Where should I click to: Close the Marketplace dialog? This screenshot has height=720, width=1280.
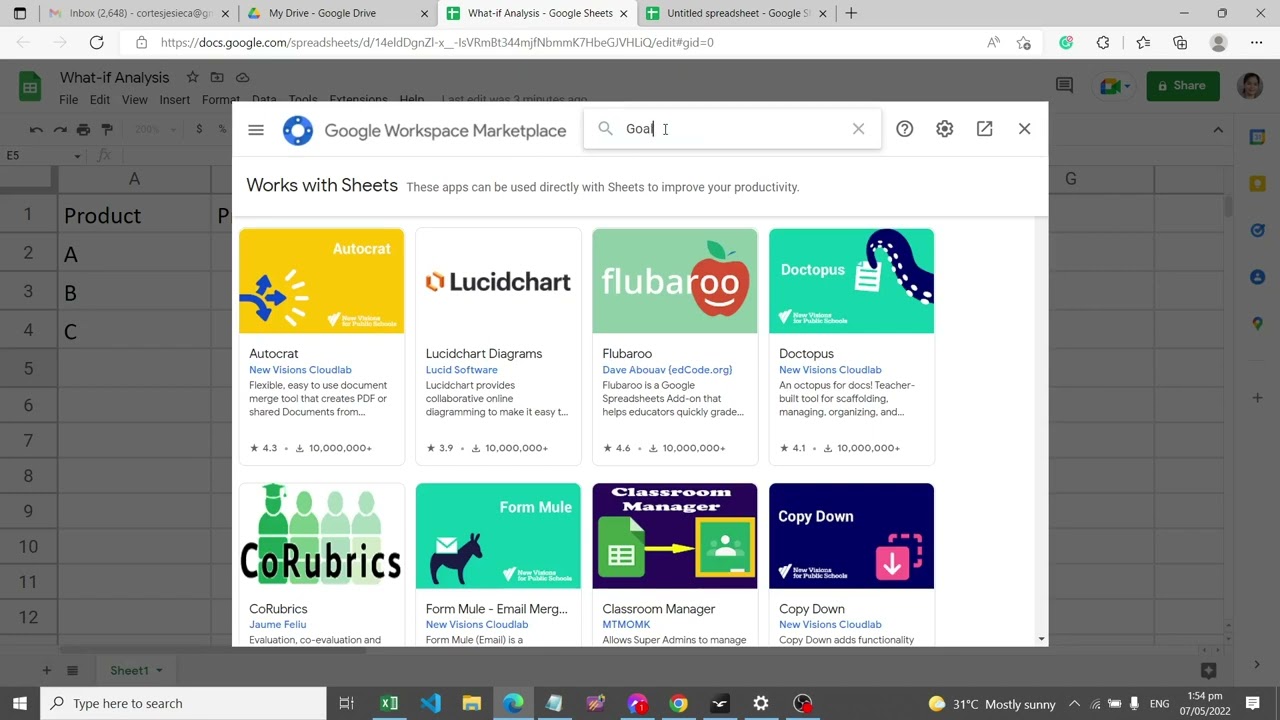1025,129
